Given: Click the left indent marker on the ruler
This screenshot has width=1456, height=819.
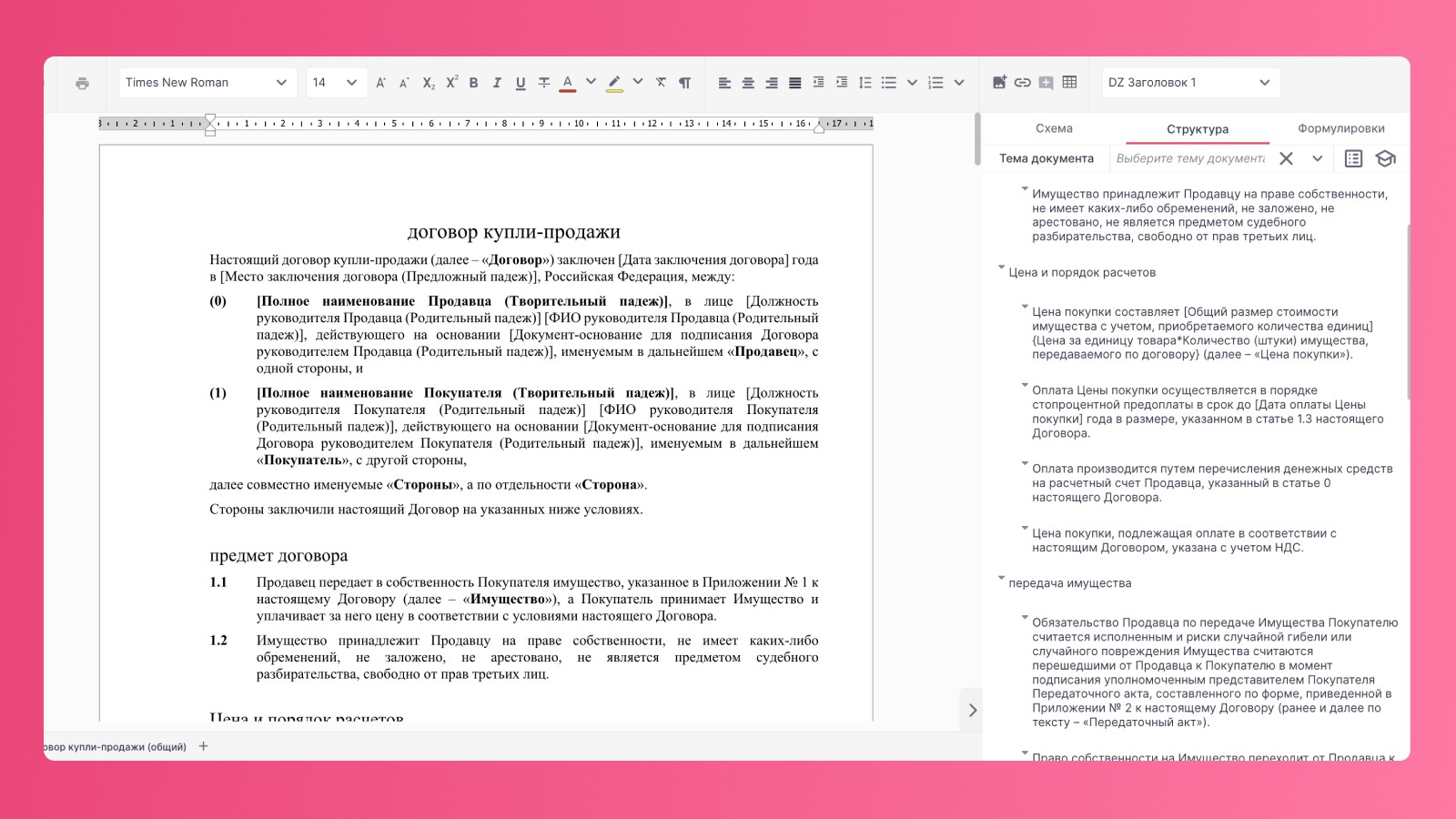Looking at the screenshot, I should 210,125.
